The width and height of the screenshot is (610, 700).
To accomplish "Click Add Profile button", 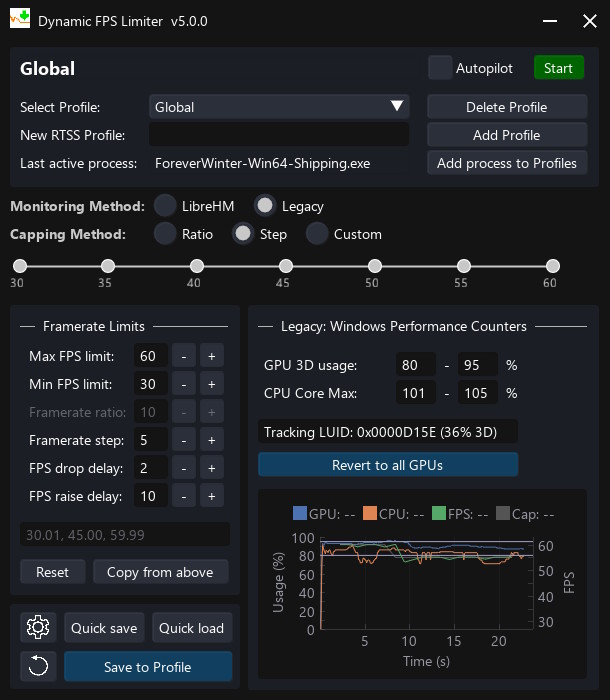I will click(507, 135).
